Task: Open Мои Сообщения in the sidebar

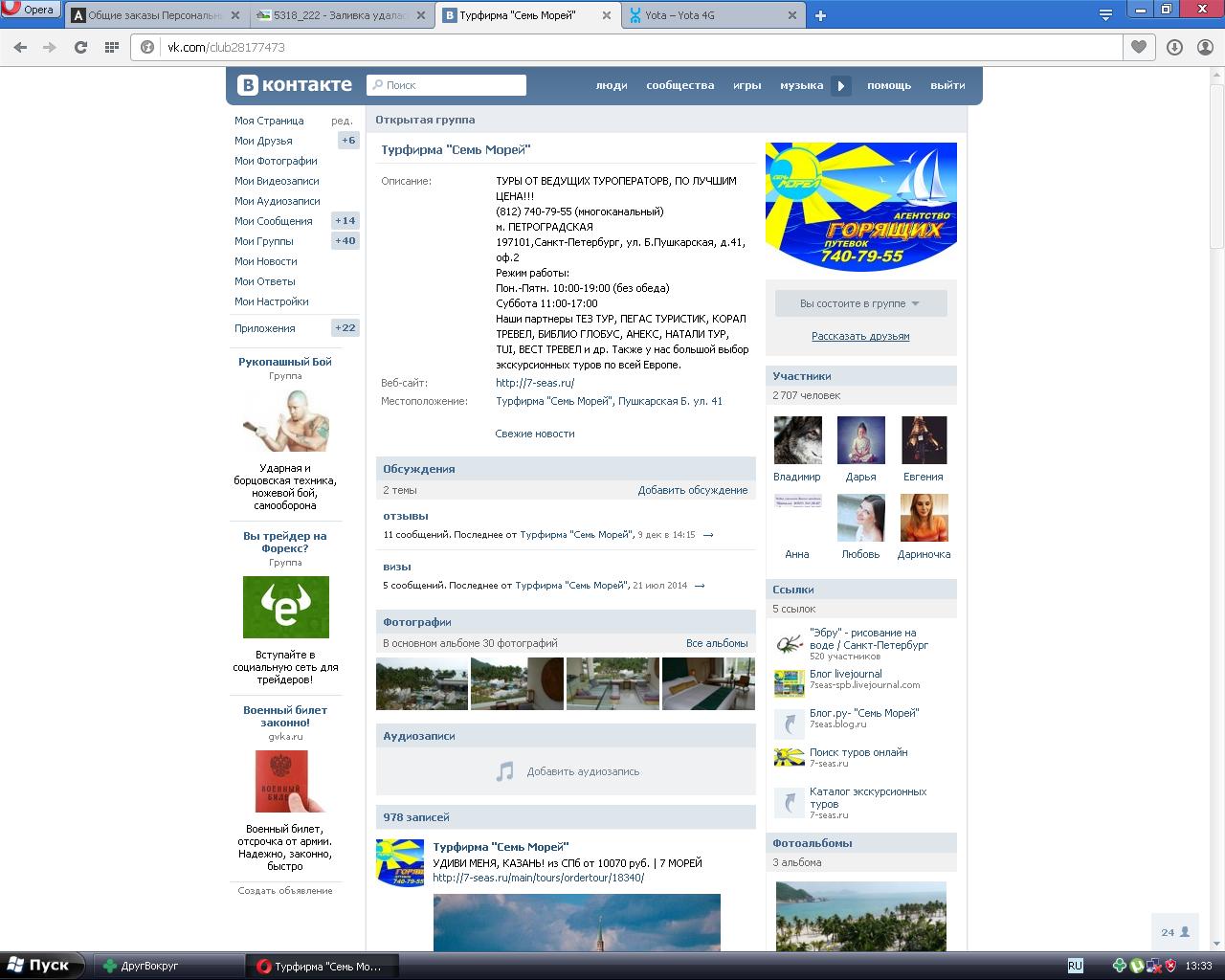Action: pos(274,221)
